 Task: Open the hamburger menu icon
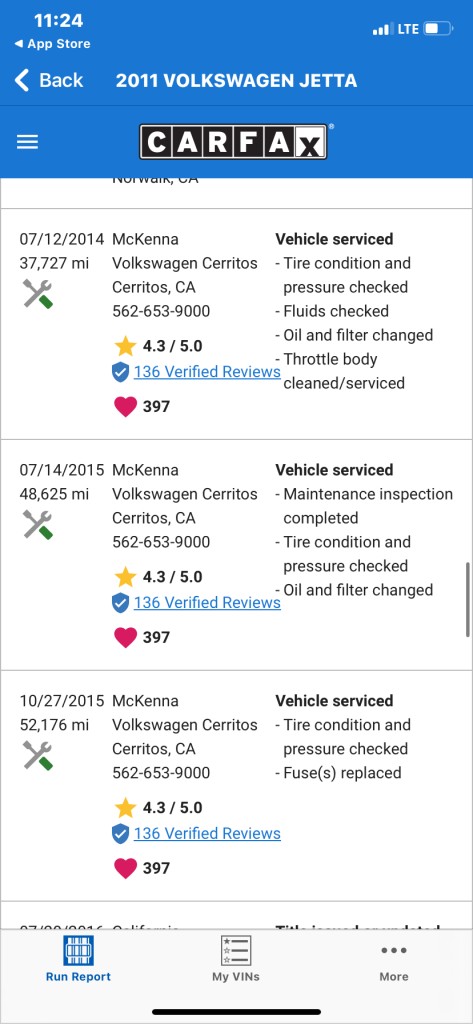pyautogui.click(x=27, y=142)
